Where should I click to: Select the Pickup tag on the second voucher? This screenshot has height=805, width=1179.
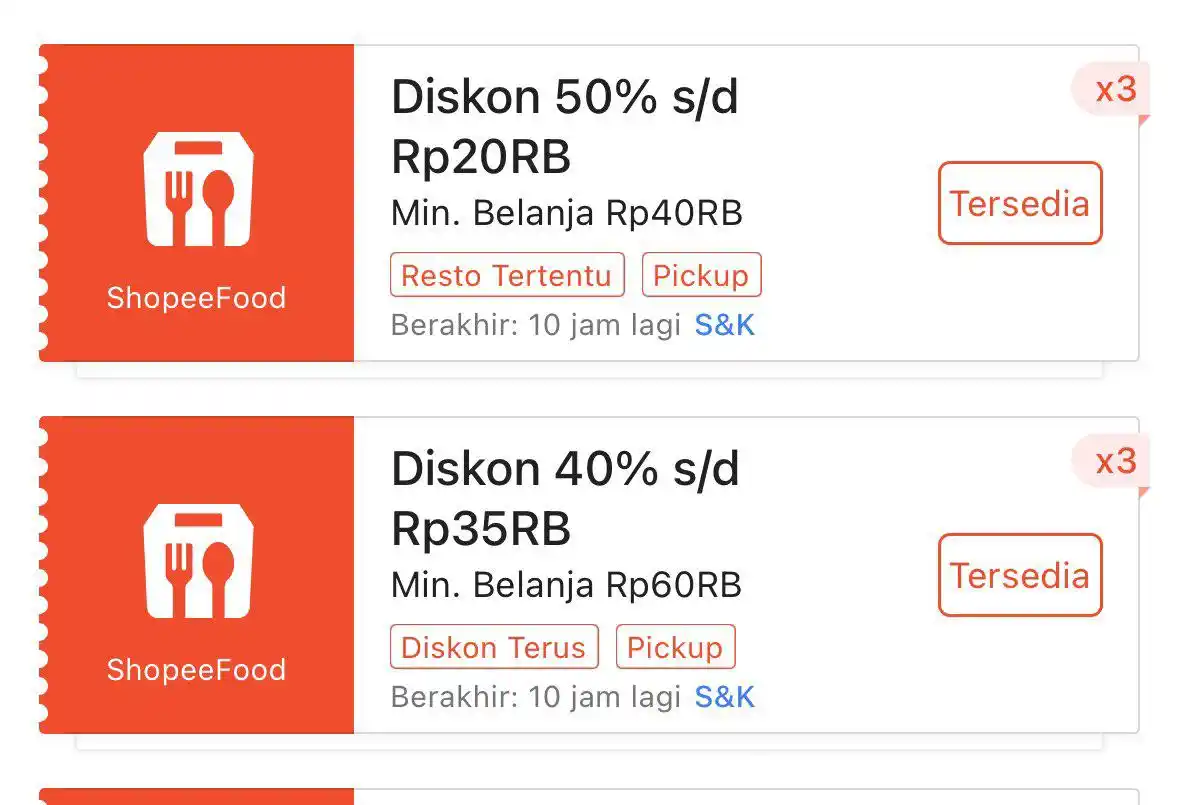coord(676,647)
